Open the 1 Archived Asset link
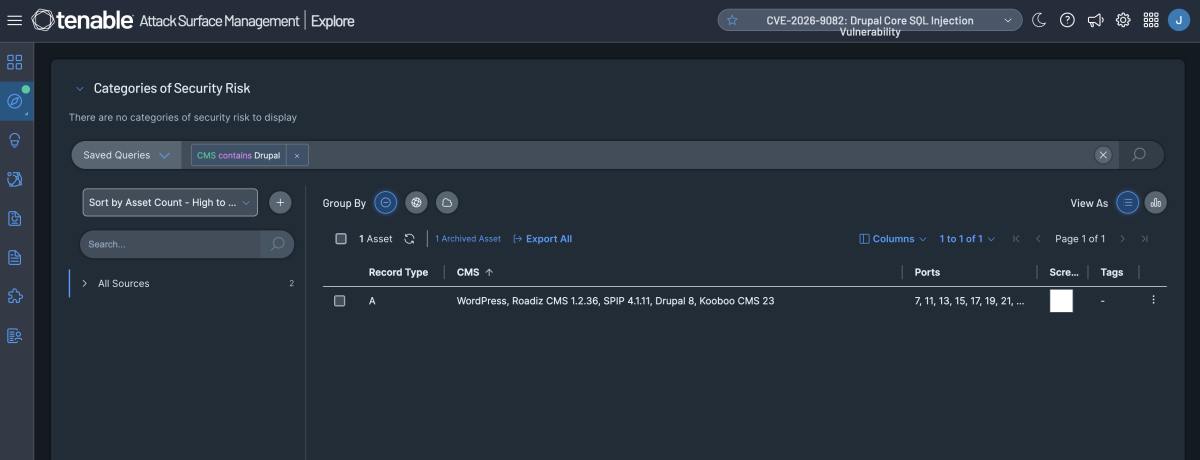 (x=468, y=239)
